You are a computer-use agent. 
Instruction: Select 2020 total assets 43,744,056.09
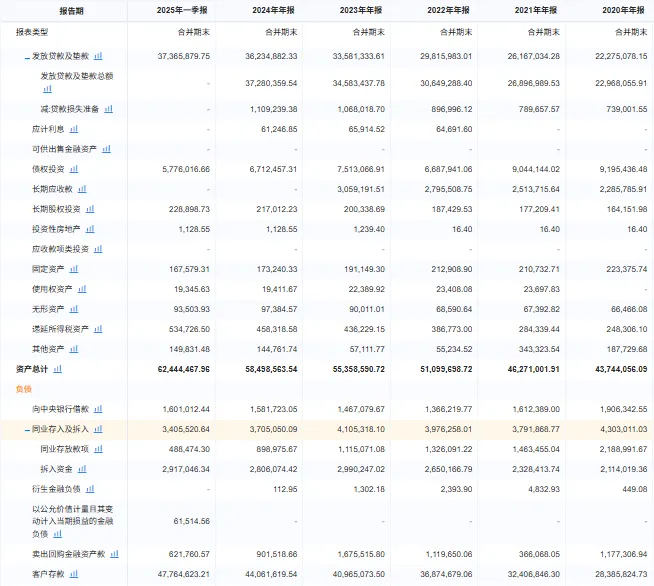pos(621,369)
